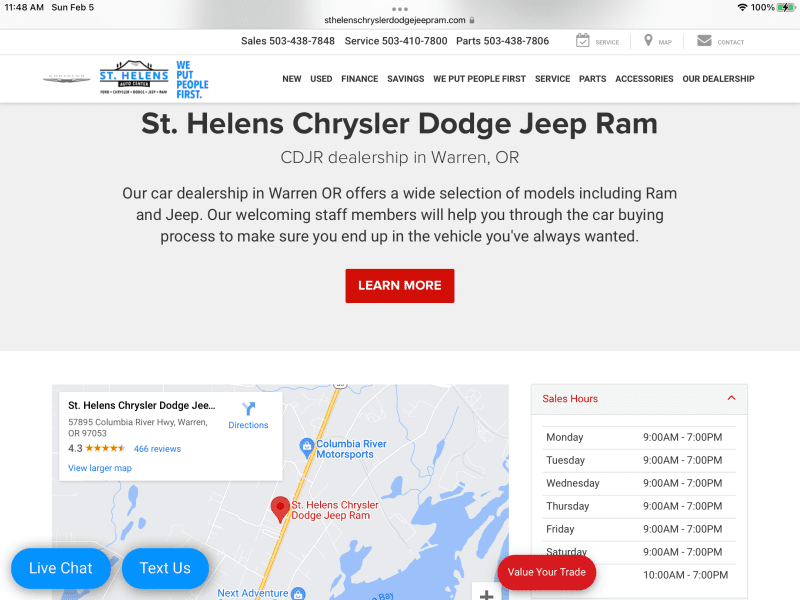Open the SERVICE navigation menu
This screenshot has width=800, height=600.
tap(553, 79)
